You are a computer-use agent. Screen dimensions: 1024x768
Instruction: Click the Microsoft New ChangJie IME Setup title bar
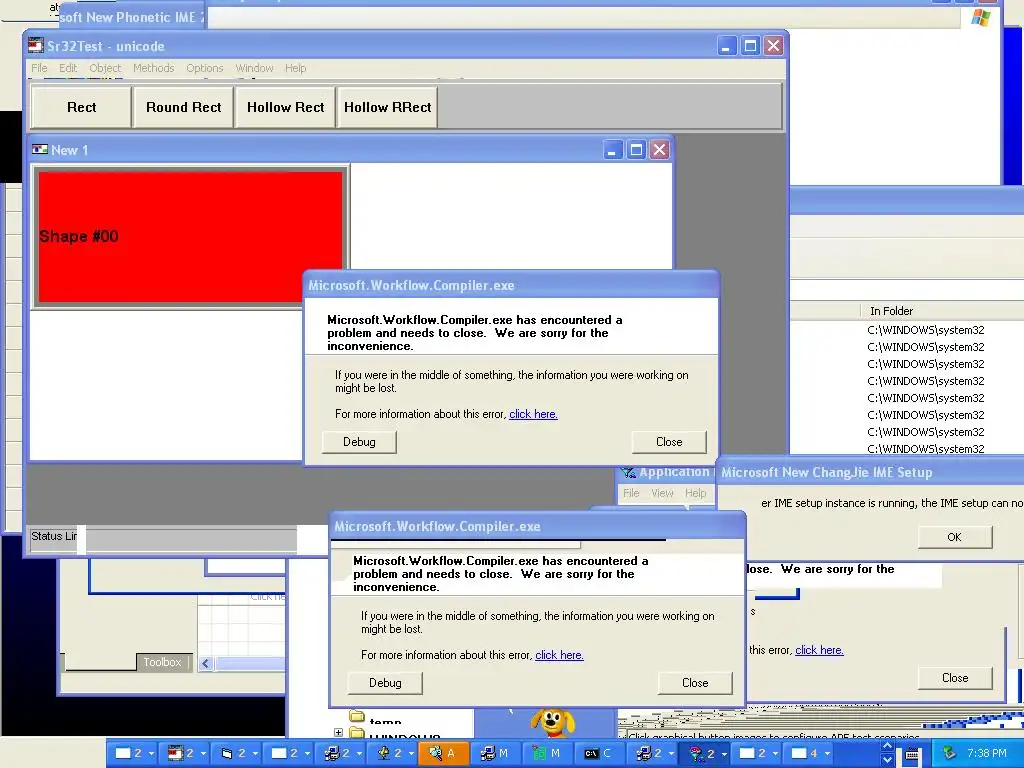coord(870,472)
